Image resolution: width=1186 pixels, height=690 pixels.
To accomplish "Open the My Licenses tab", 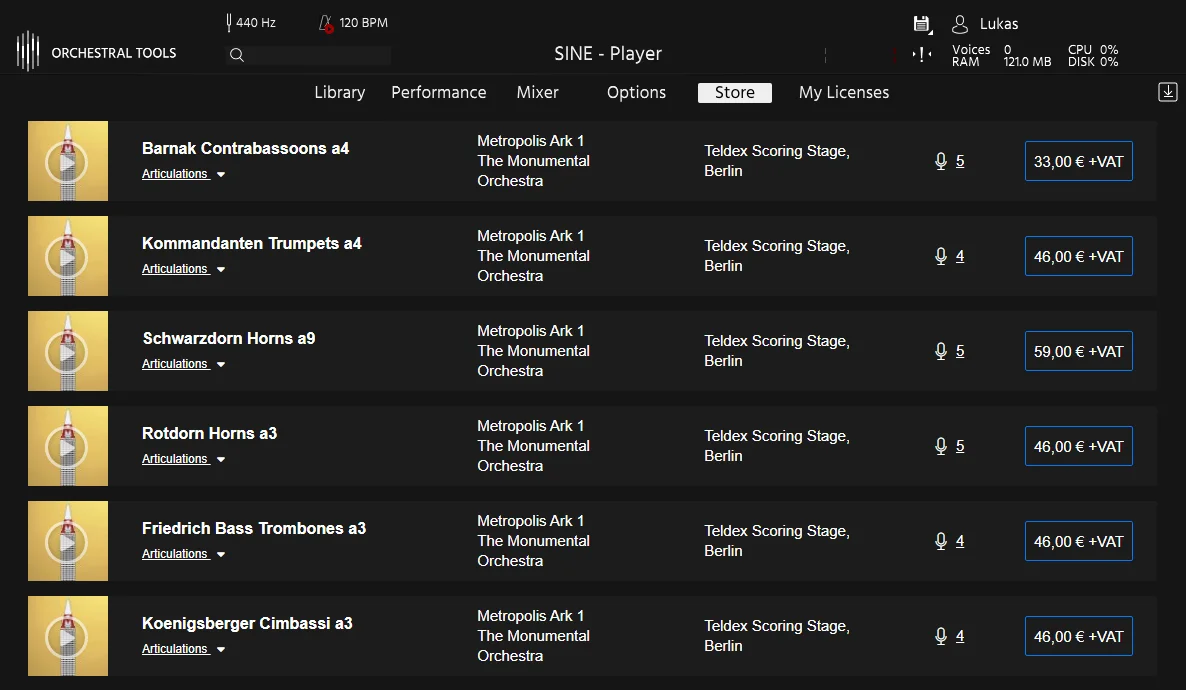I will pyautogui.click(x=844, y=92).
